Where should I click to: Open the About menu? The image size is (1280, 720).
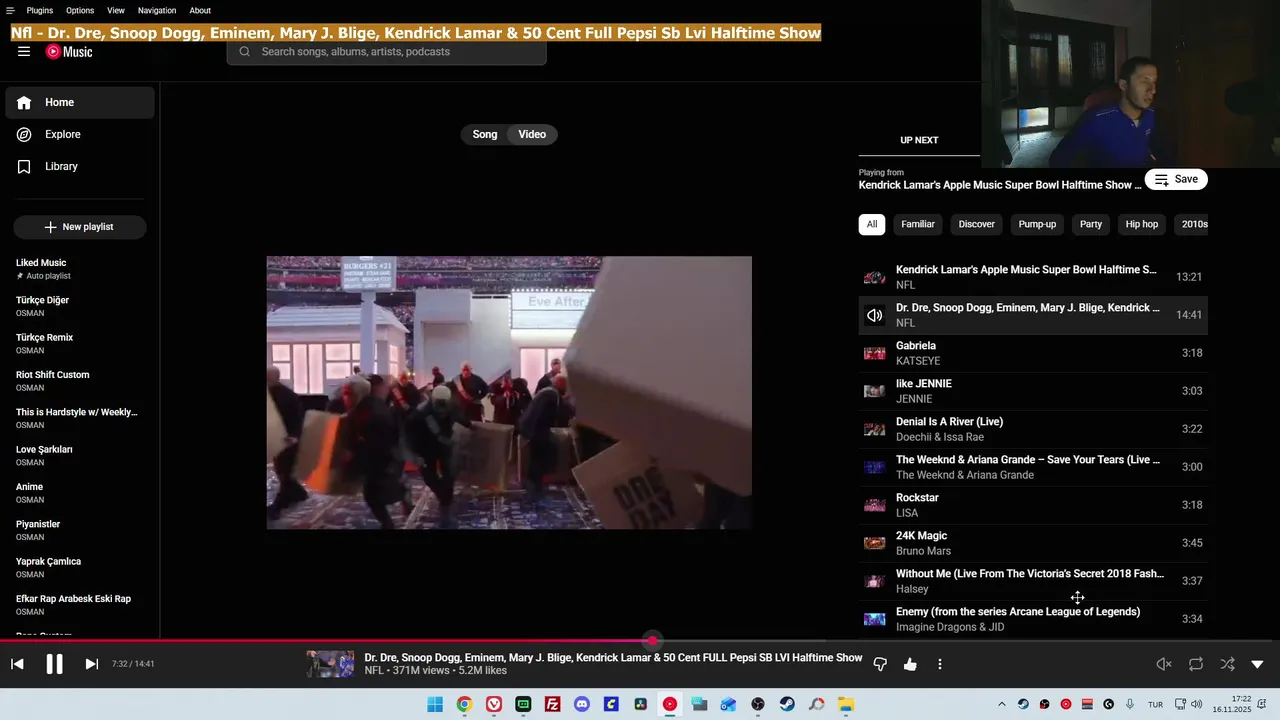click(x=200, y=10)
